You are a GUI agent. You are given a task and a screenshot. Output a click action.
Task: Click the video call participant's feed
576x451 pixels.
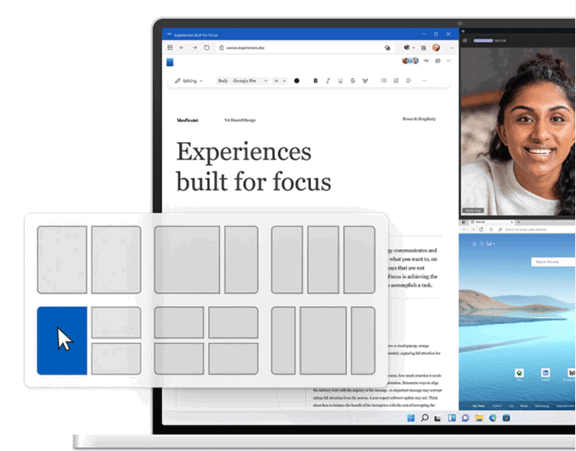[x=517, y=131]
